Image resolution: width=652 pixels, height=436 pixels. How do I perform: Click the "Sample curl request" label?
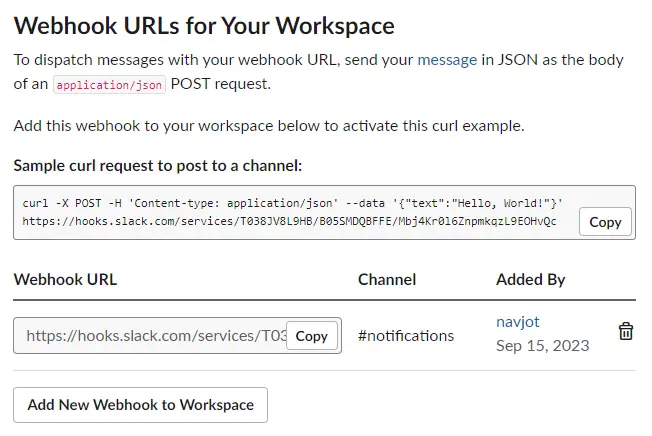click(157, 165)
